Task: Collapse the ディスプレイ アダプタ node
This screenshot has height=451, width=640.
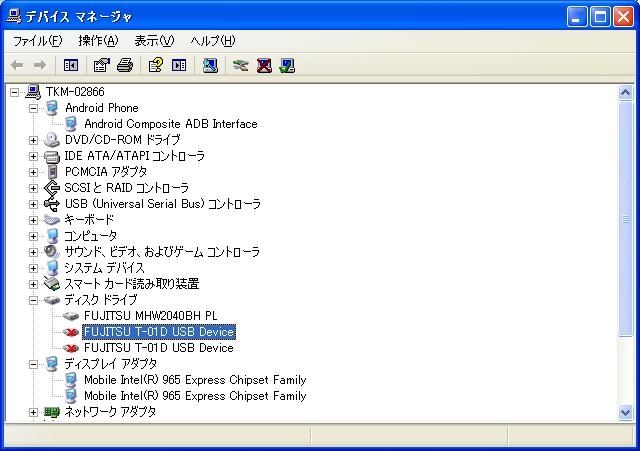Action: (33, 364)
